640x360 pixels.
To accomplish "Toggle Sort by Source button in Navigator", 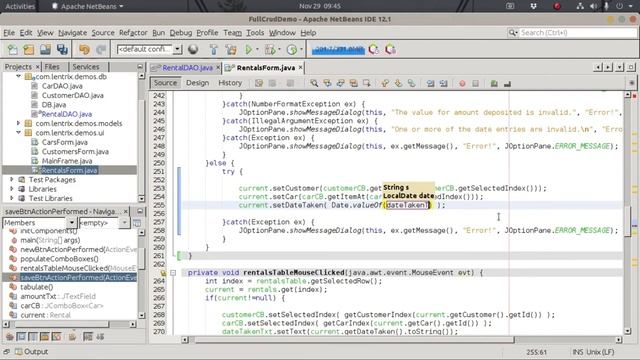I will click(100, 337).
